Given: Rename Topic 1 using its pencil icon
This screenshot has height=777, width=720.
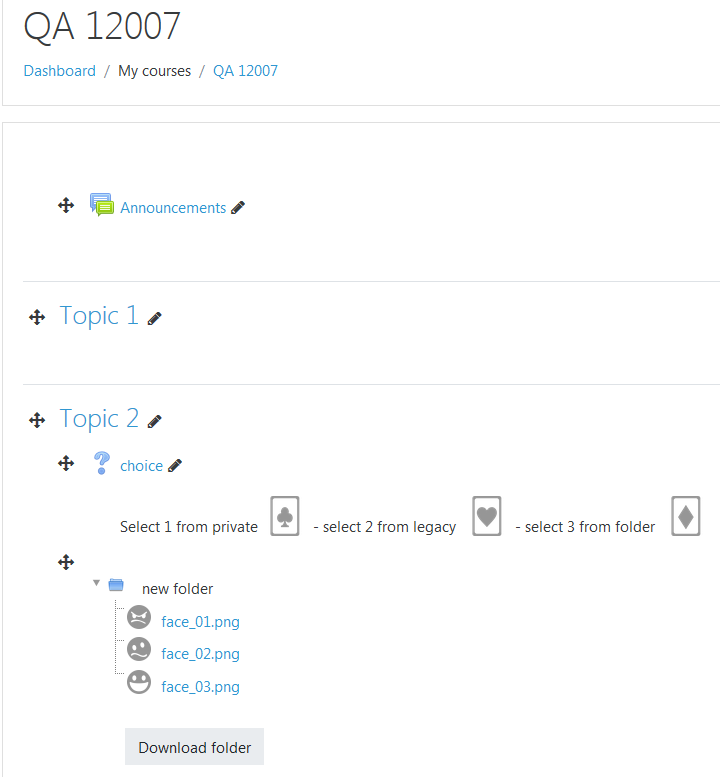Looking at the screenshot, I should [x=155, y=319].
